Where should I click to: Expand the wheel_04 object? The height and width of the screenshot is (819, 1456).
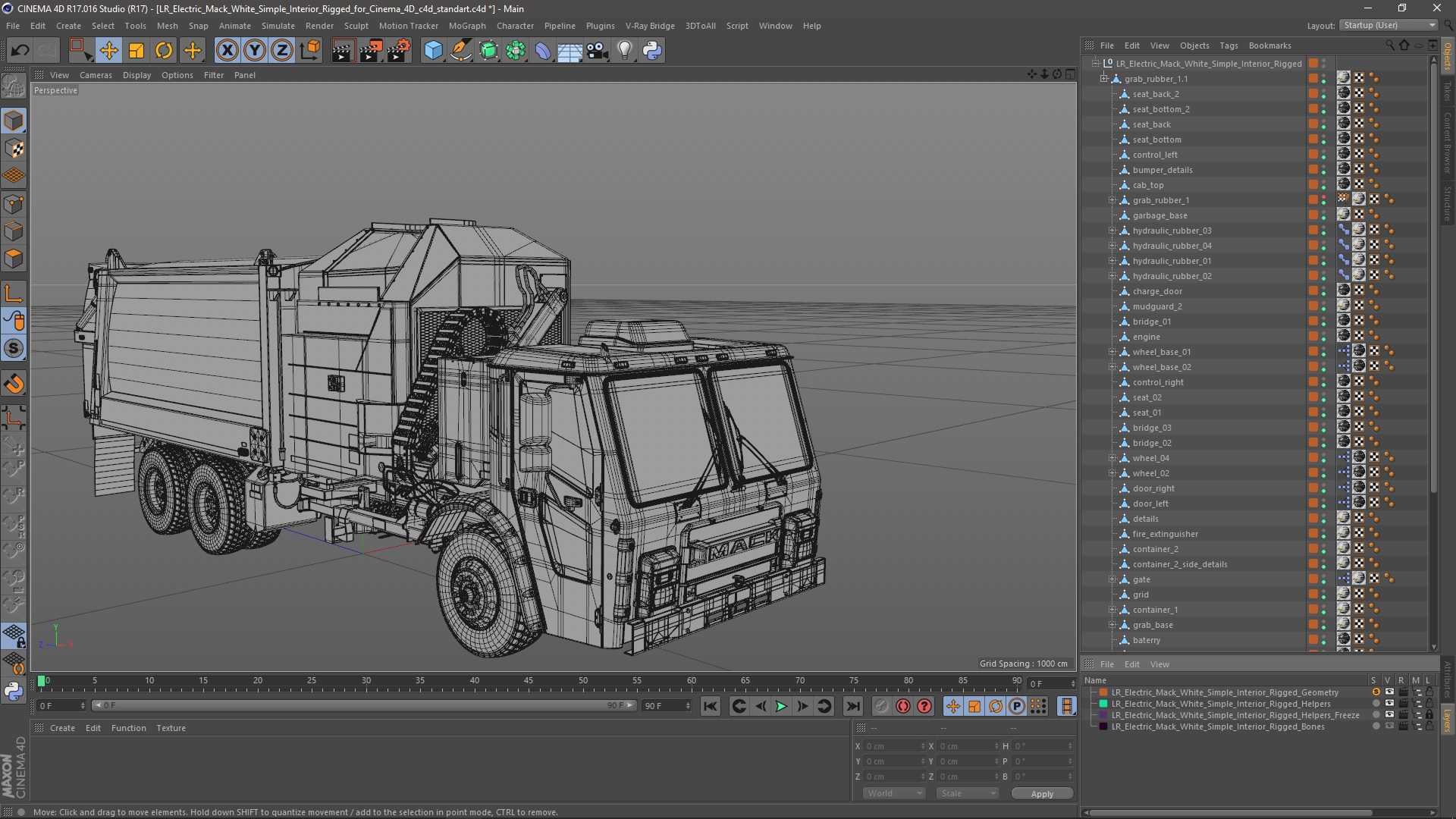pyautogui.click(x=1112, y=458)
